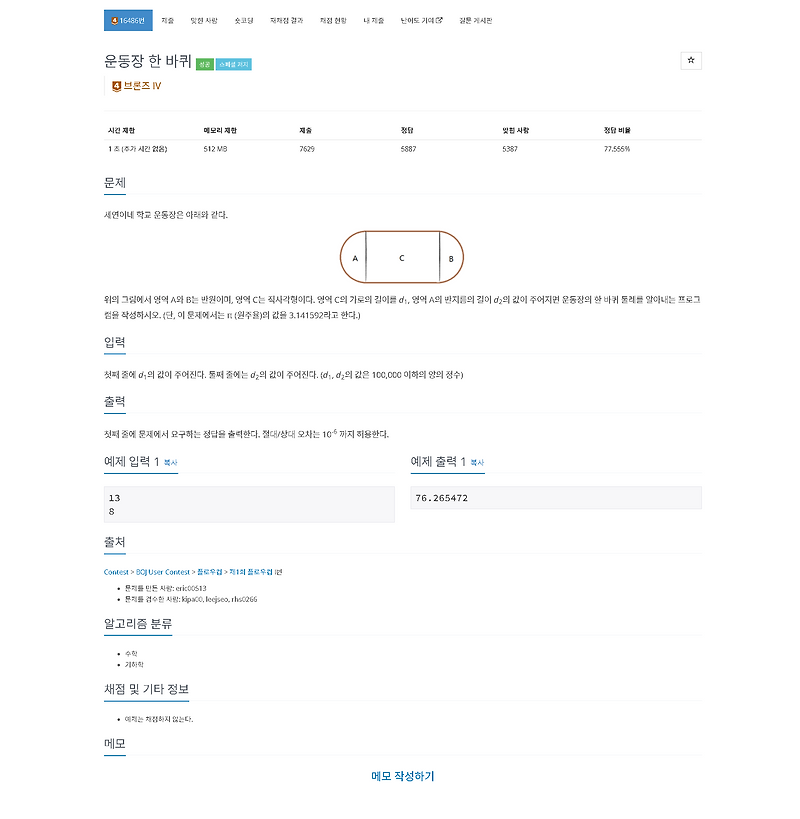
Task: View the 내 제출 tab
Action: point(373,20)
